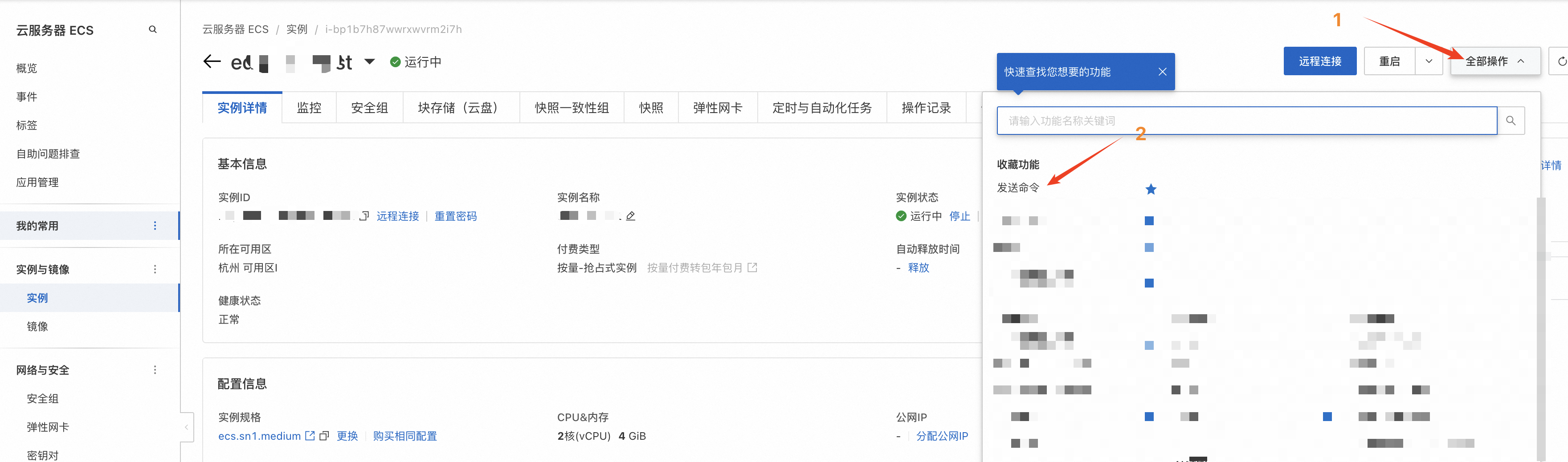Select 镜像 in the sidebar
Viewport: 1568px width, 462px height.
(x=37, y=326)
